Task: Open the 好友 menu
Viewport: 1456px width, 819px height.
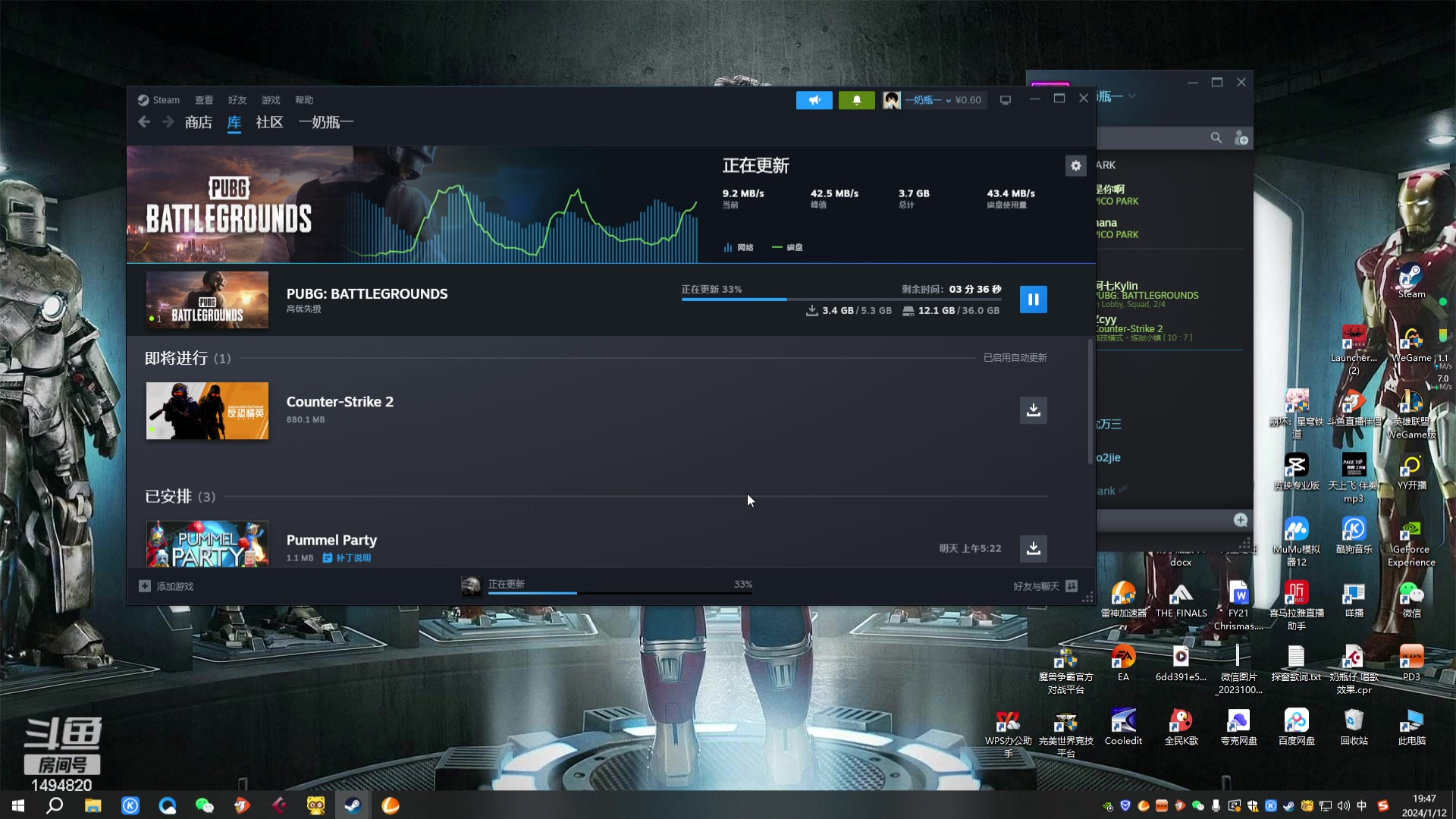Action: coord(237,100)
